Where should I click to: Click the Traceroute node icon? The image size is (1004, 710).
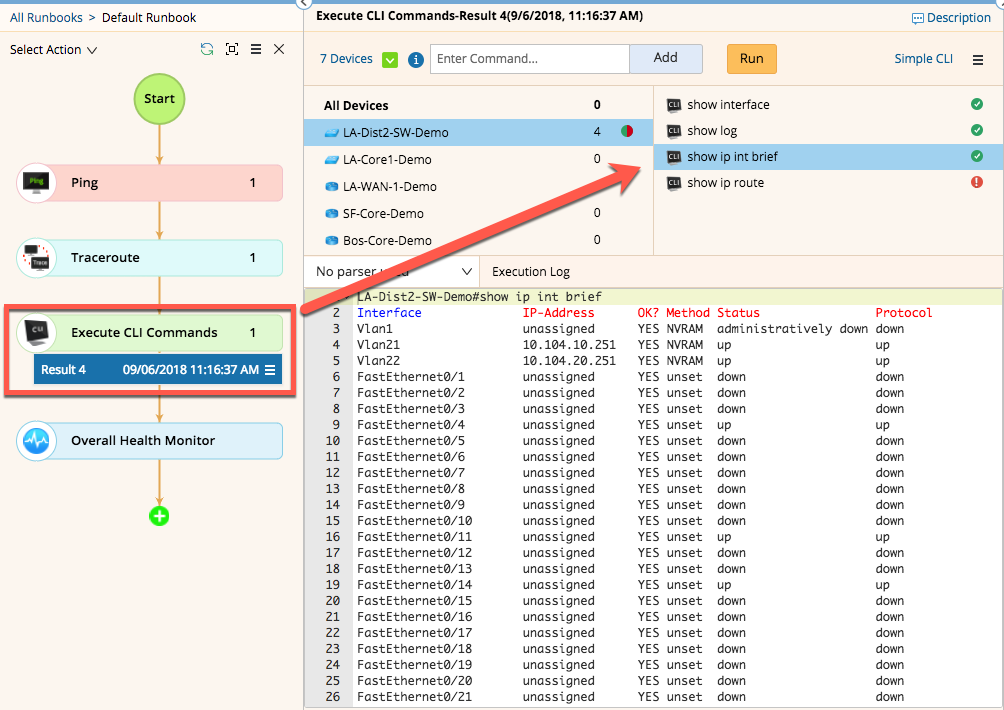pos(36,258)
